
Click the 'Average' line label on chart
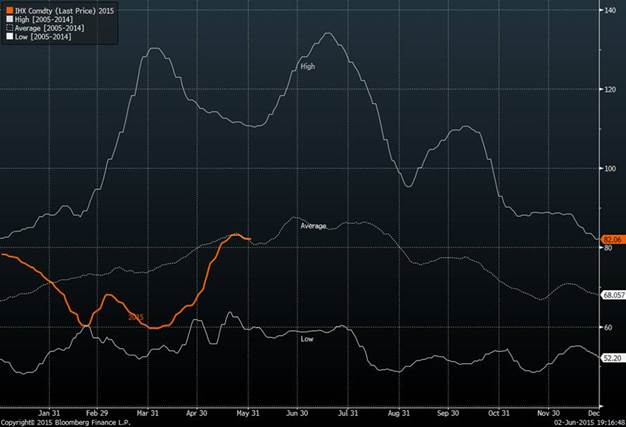coord(314,227)
